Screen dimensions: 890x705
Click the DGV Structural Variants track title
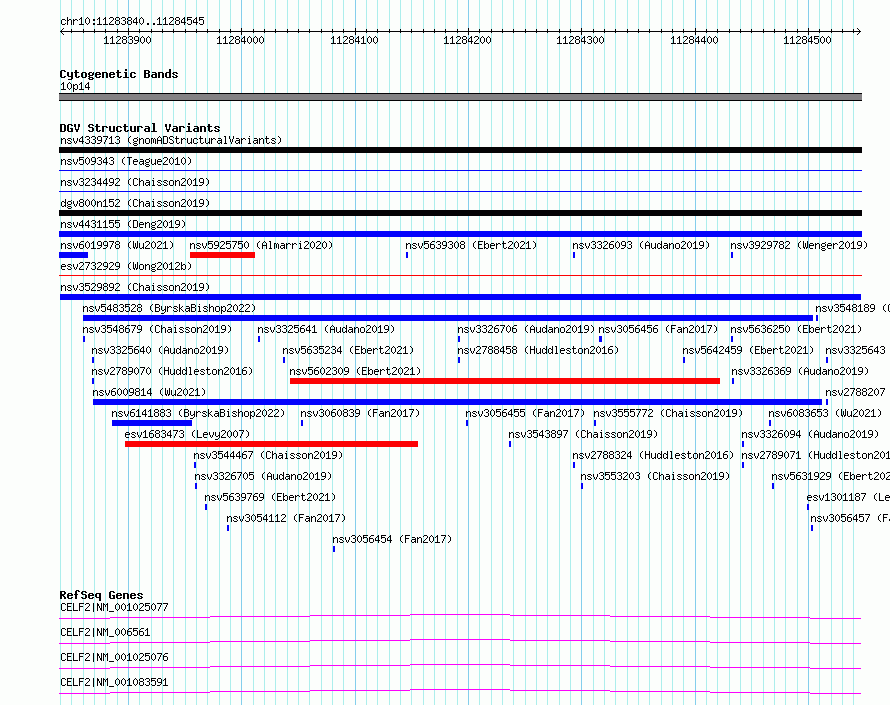point(140,128)
